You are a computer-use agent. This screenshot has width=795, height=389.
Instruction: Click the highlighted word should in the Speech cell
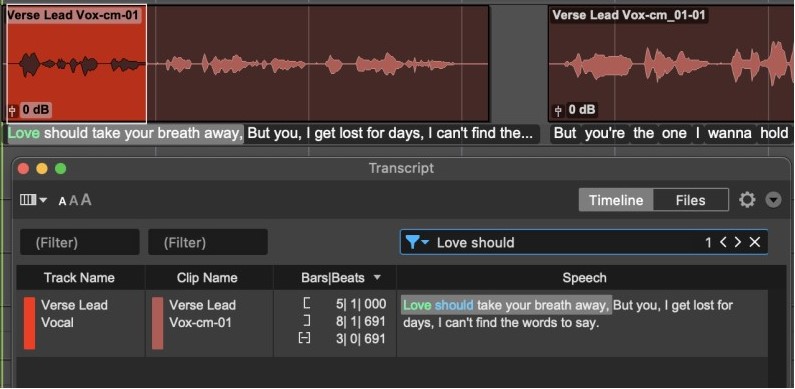(454, 305)
